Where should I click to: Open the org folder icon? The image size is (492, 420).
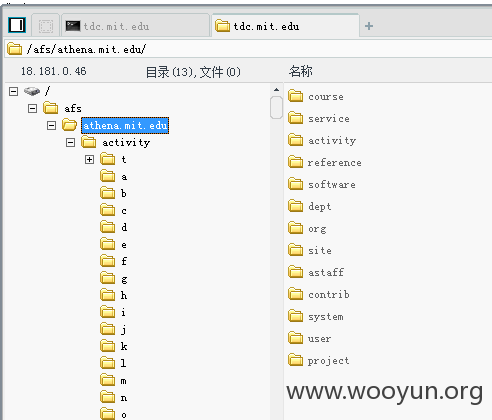coord(296,228)
